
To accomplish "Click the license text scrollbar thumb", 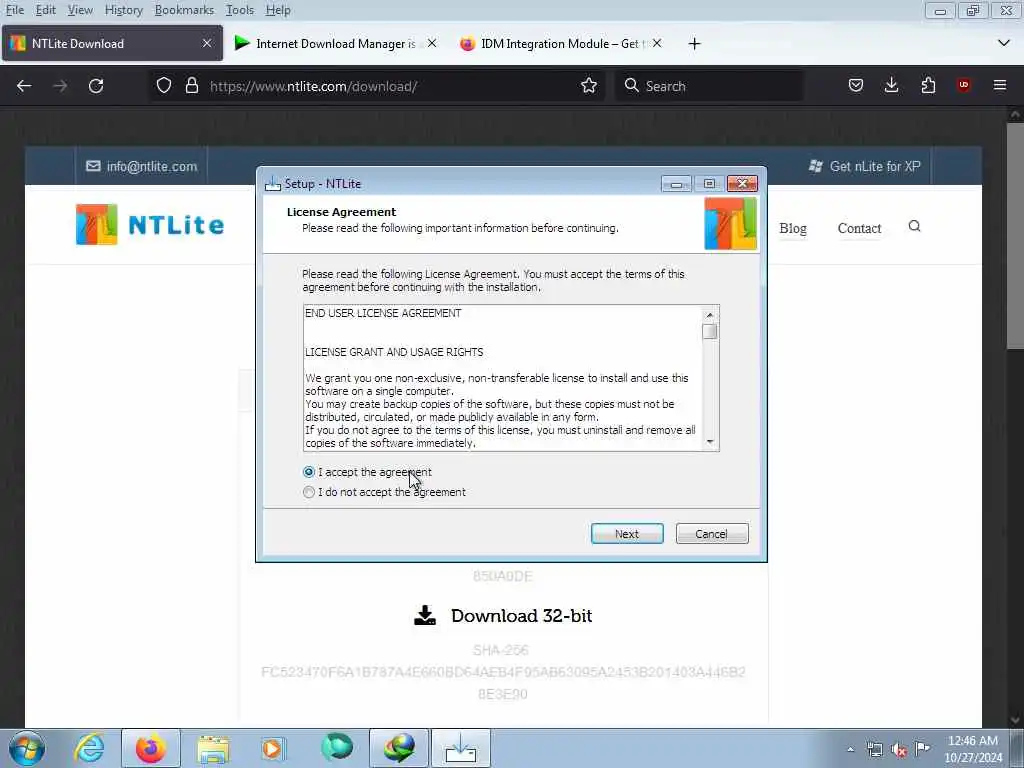I will click(x=710, y=332).
